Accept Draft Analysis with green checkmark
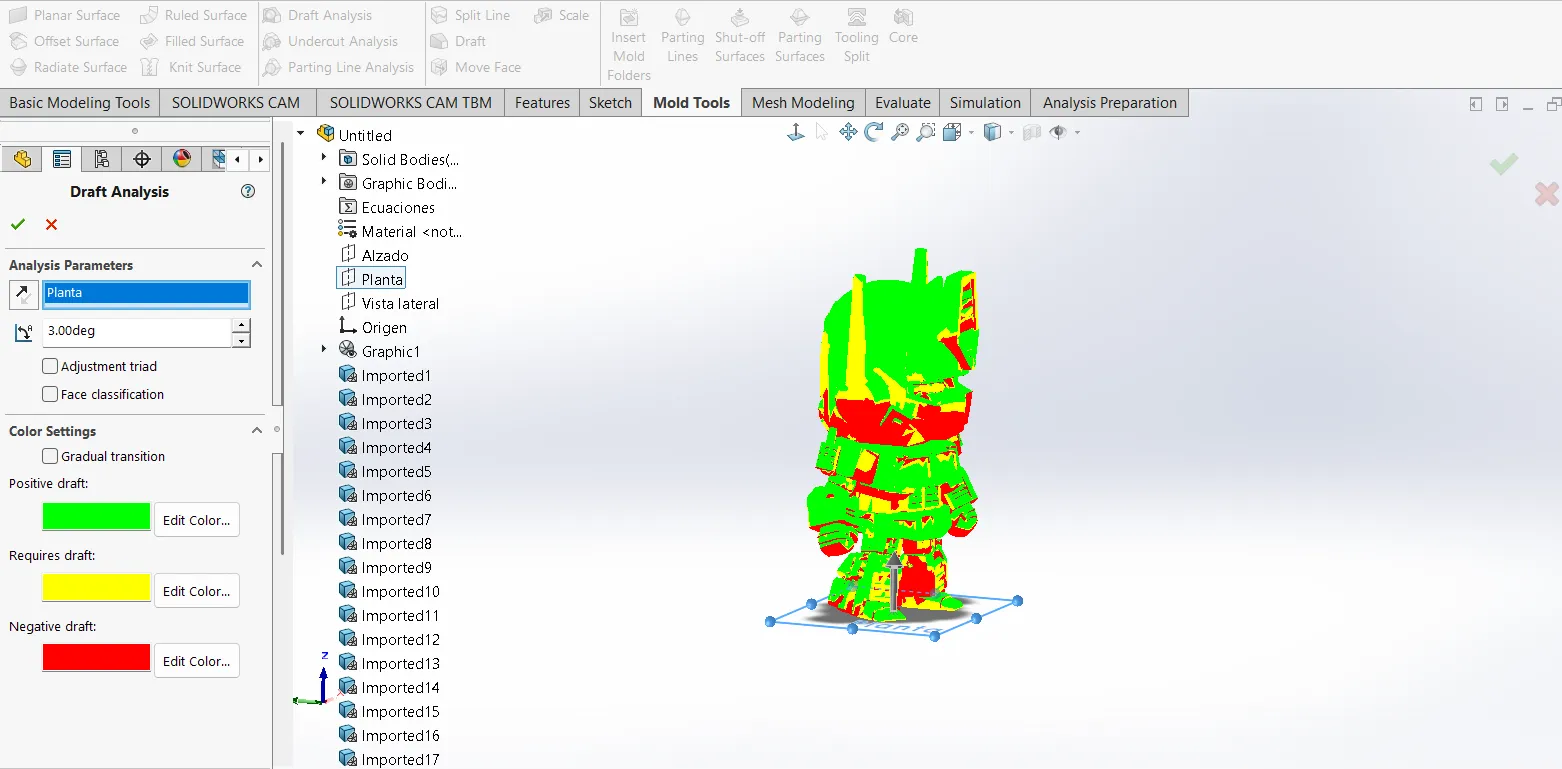Image resolution: width=1562 pixels, height=769 pixels. point(18,224)
